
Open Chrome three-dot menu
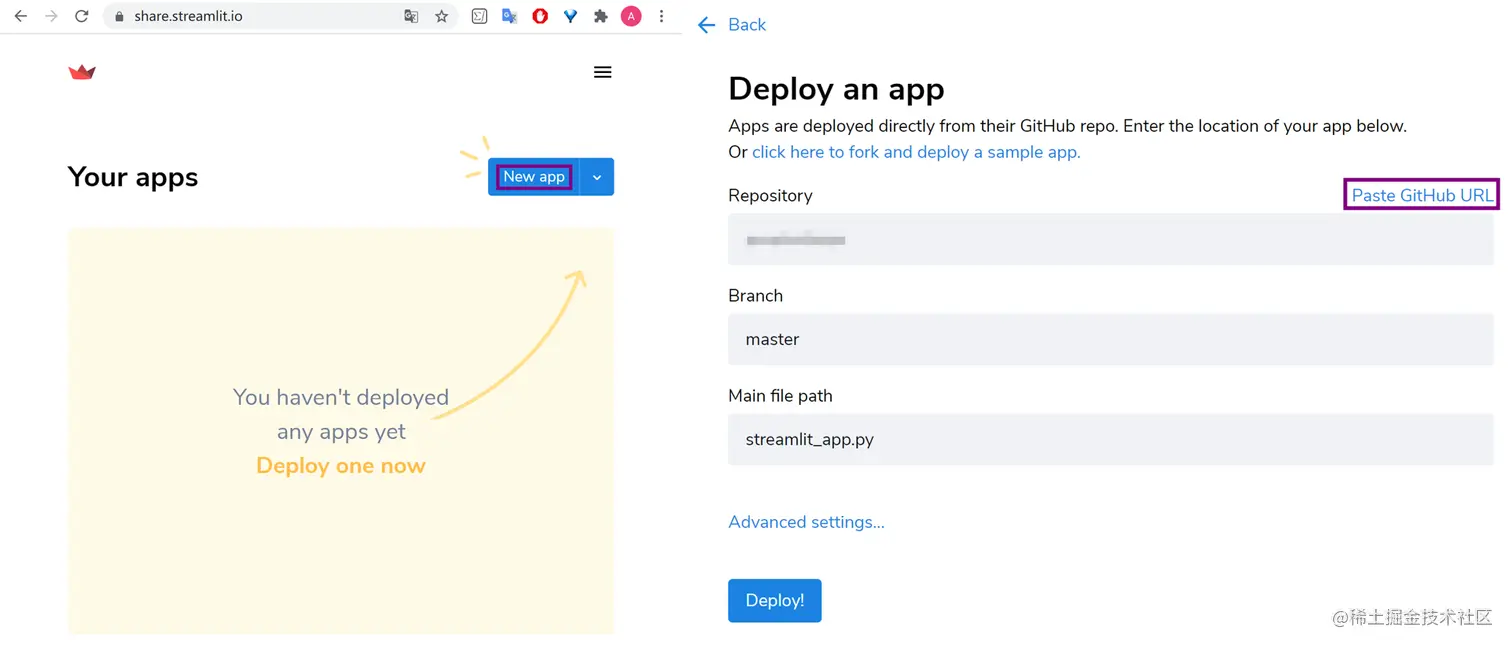click(x=661, y=16)
